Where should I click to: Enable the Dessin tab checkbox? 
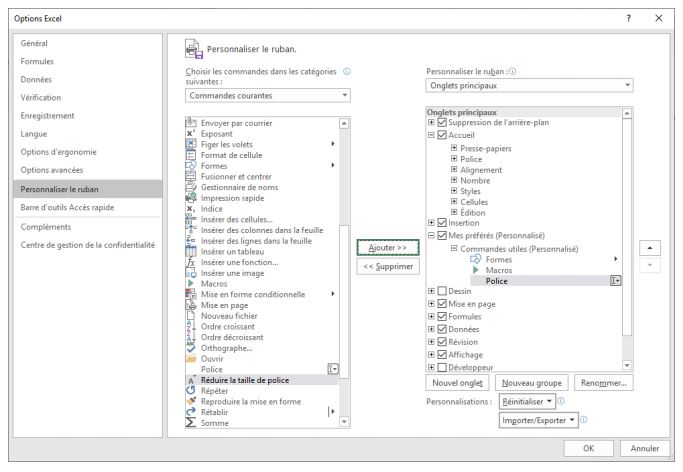443,292
